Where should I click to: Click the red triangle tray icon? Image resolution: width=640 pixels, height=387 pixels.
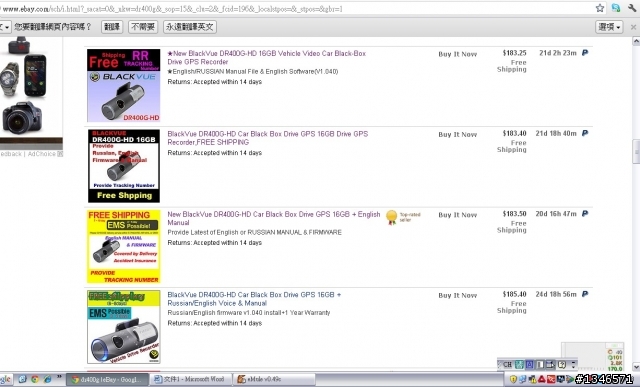click(542, 379)
